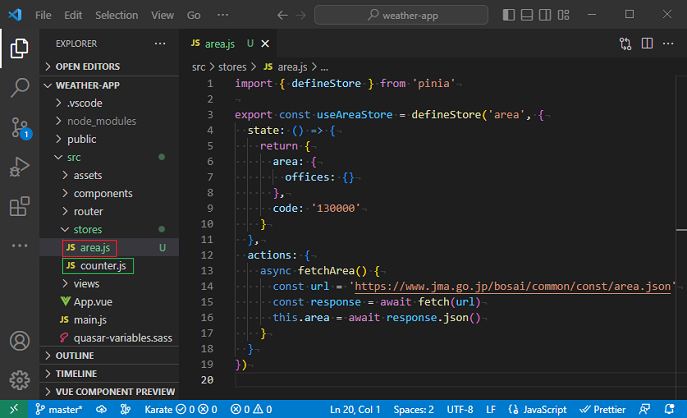Image resolution: width=687 pixels, height=418 pixels.
Task: Open the File menu
Action: click(x=43, y=15)
